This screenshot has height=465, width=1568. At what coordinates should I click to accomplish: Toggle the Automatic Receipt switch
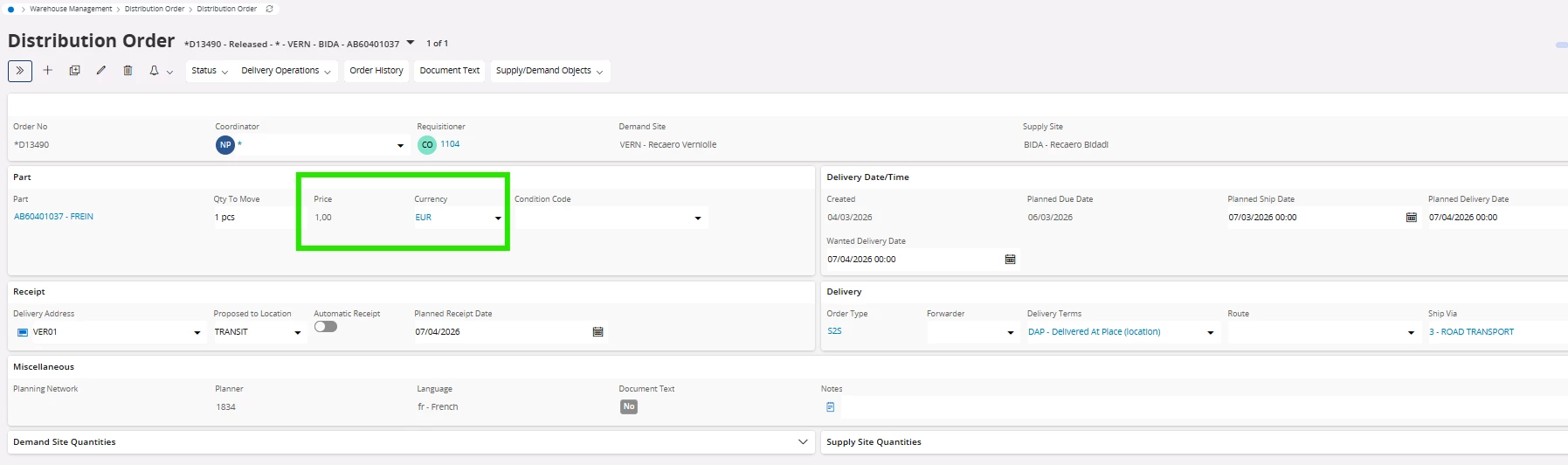coord(325,327)
